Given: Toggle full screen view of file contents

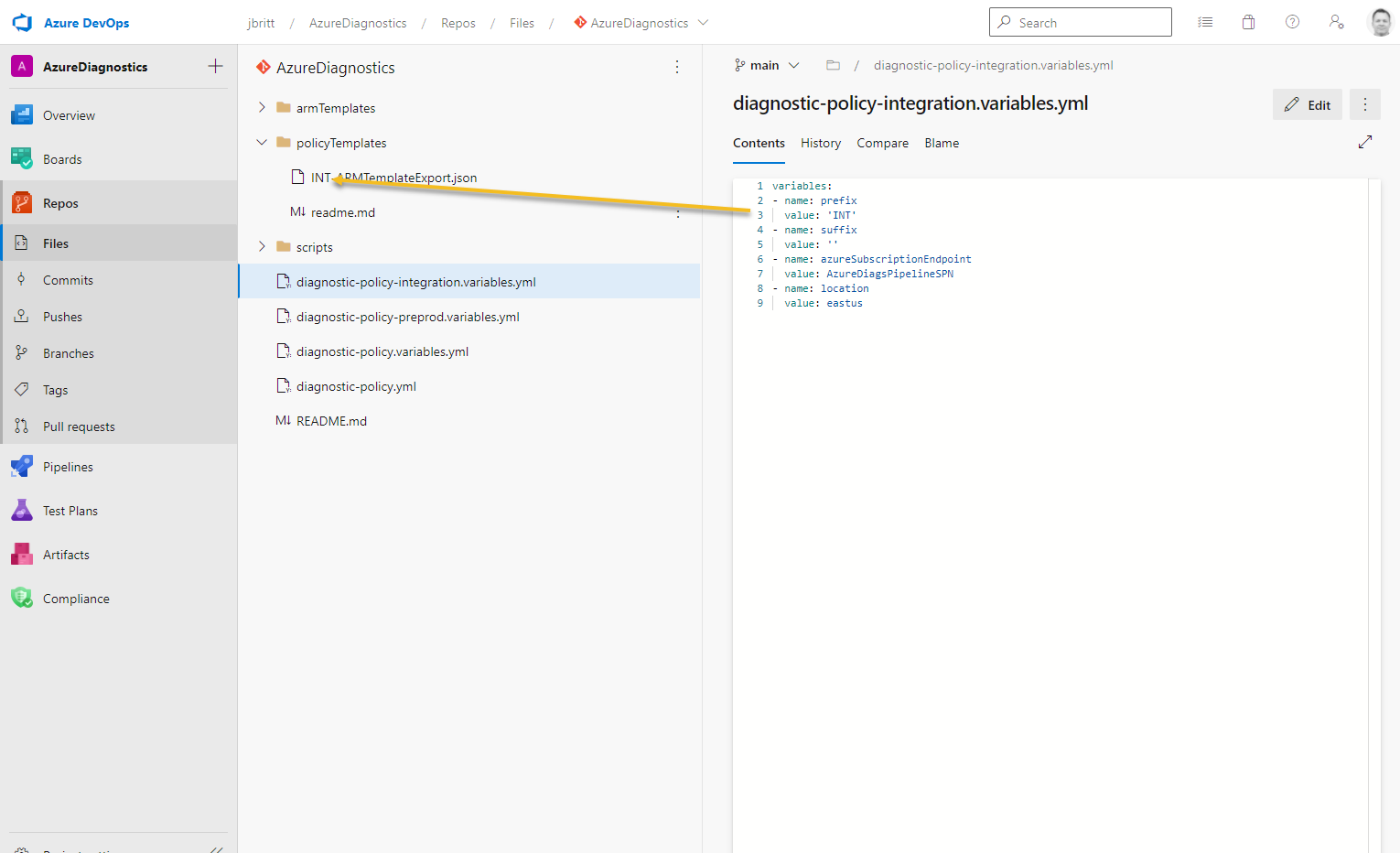Looking at the screenshot, I should pos(1365,142).
